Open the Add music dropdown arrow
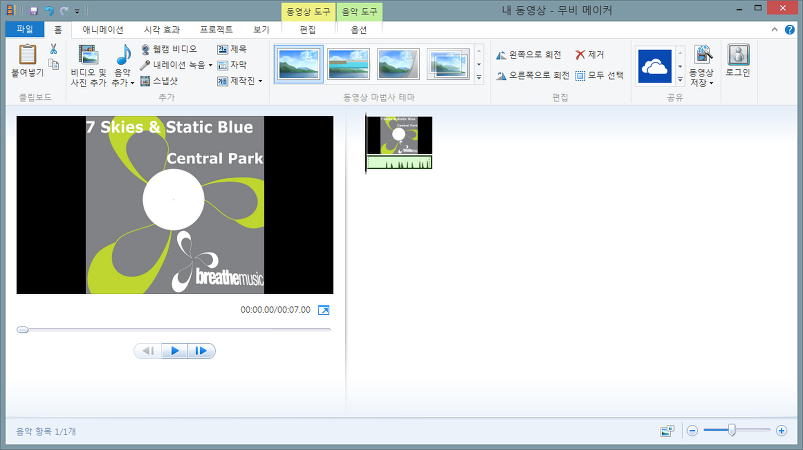Screen dimensions: 803x450 [132, 83]
